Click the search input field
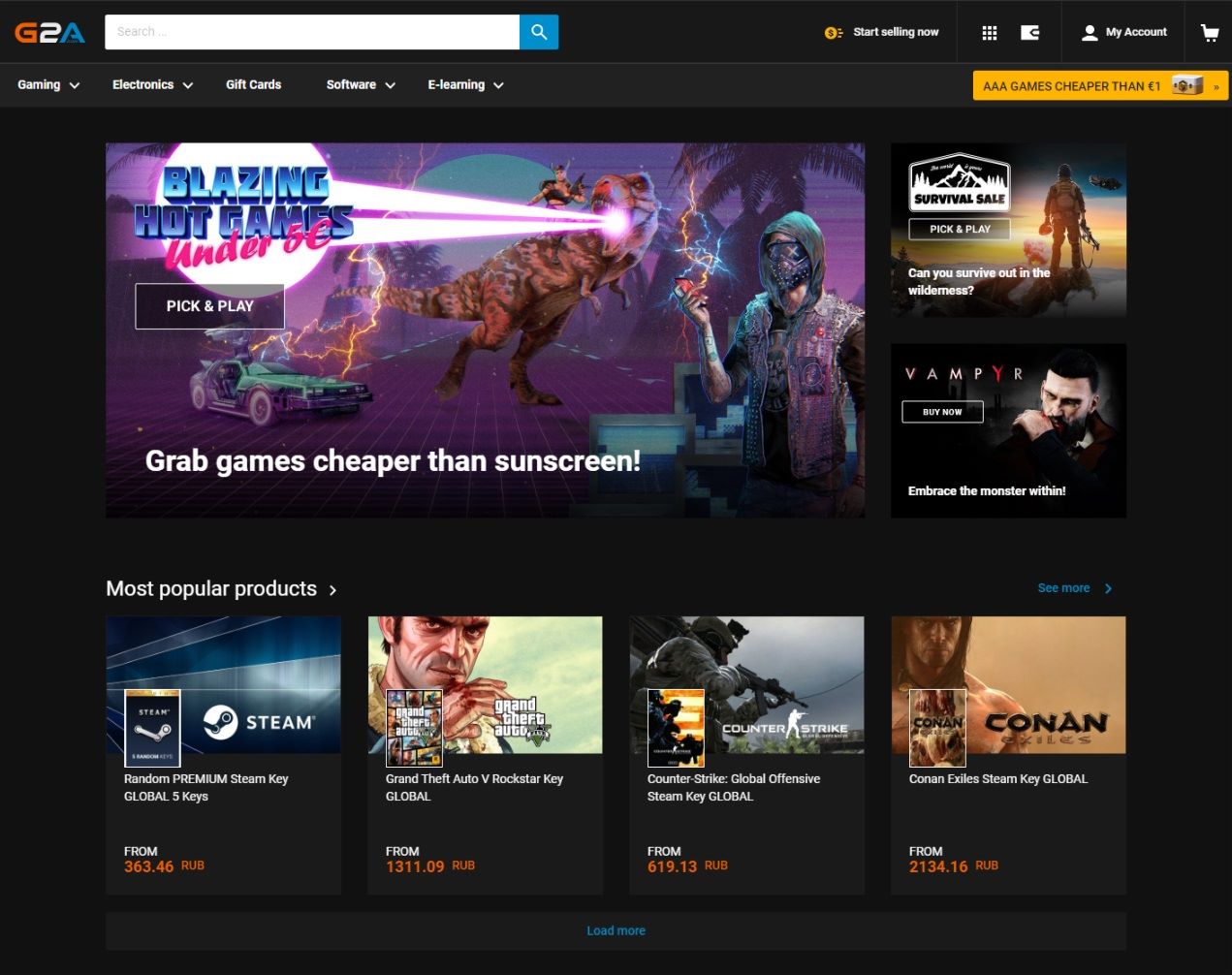 pos(312,32)
